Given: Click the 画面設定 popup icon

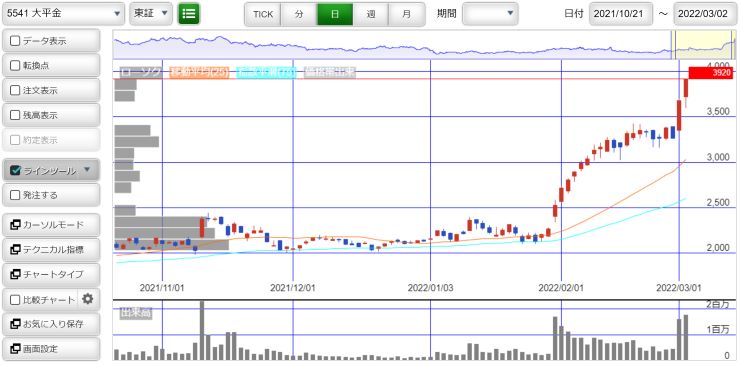Looking at the screenshot, I should 15,349.
